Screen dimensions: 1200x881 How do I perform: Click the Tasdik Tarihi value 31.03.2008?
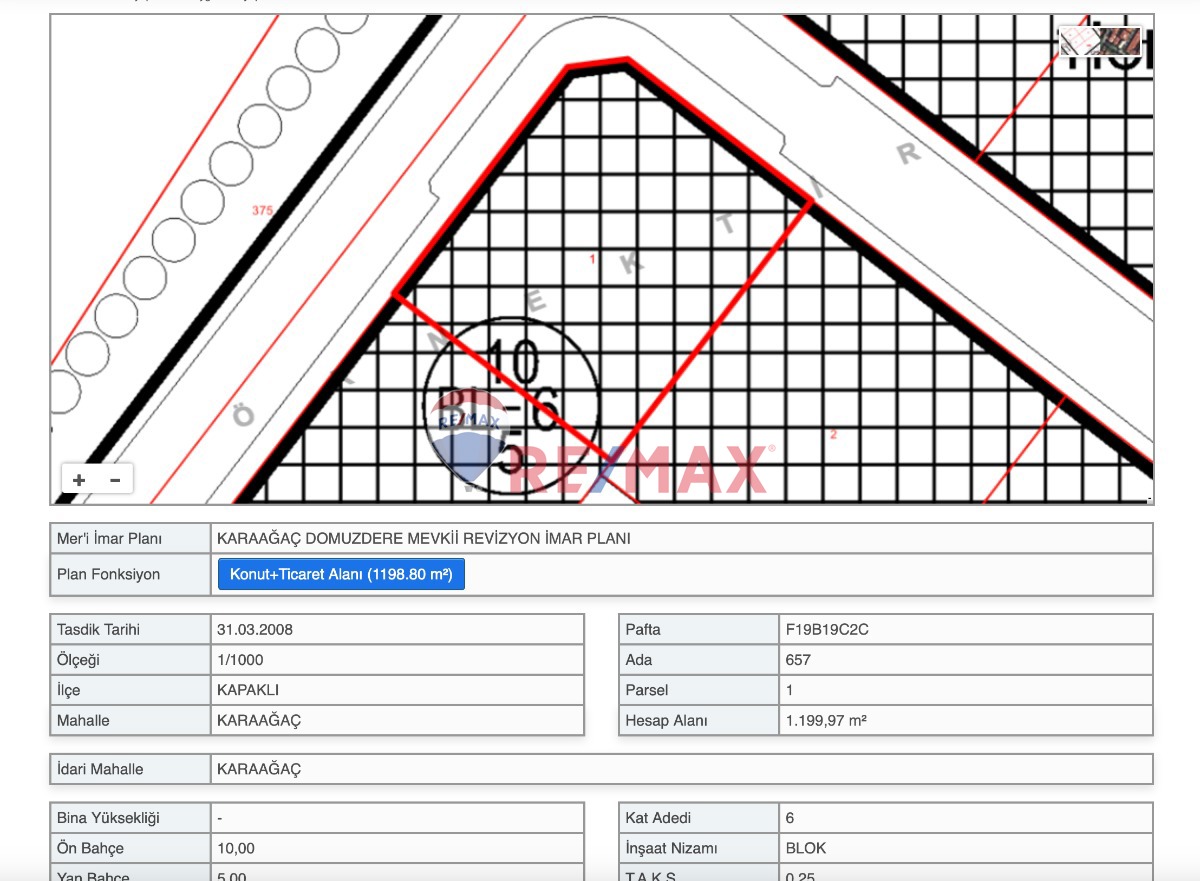click(255, 630)
